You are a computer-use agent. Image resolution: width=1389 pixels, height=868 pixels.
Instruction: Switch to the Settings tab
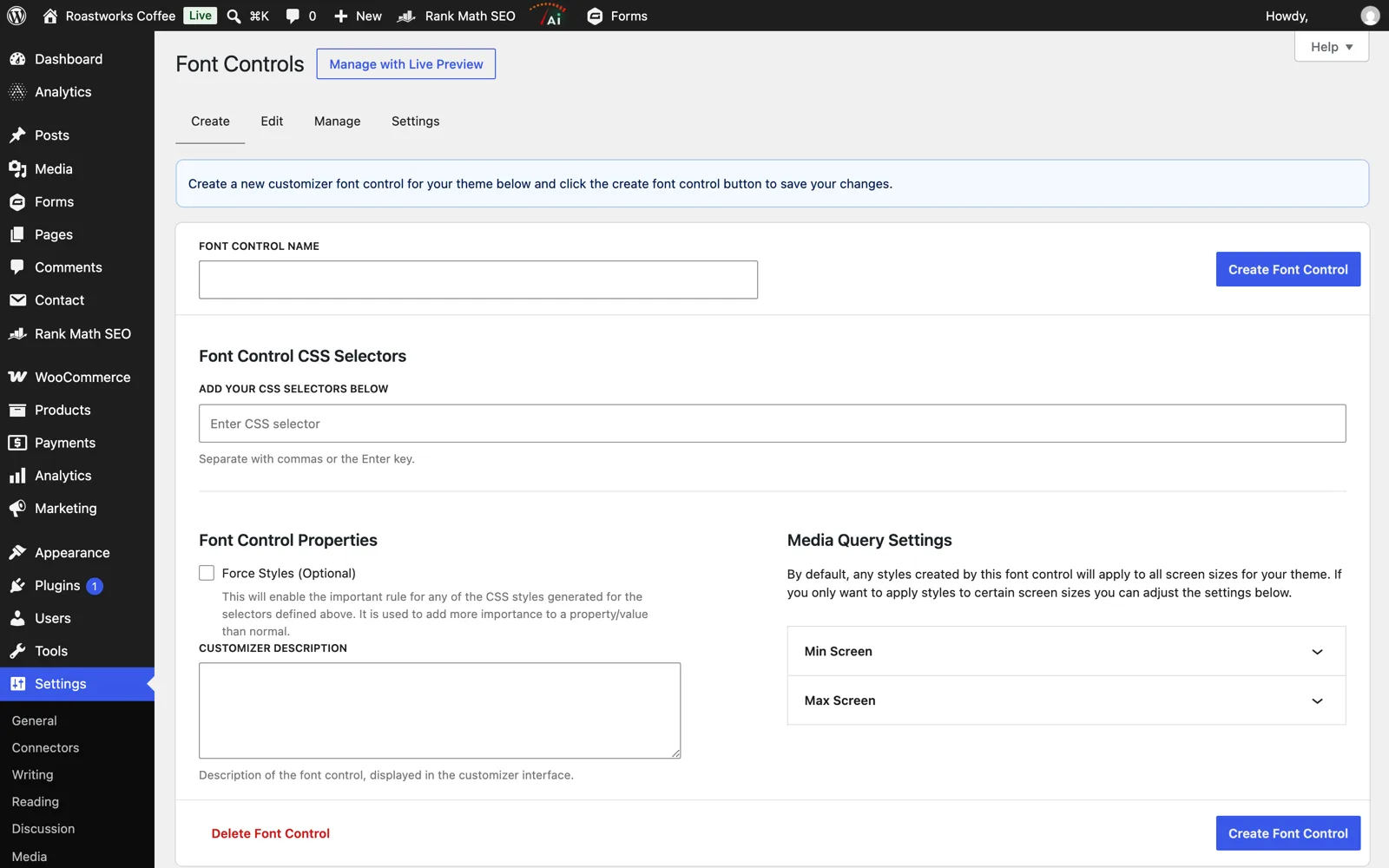(x=415, y=122)
